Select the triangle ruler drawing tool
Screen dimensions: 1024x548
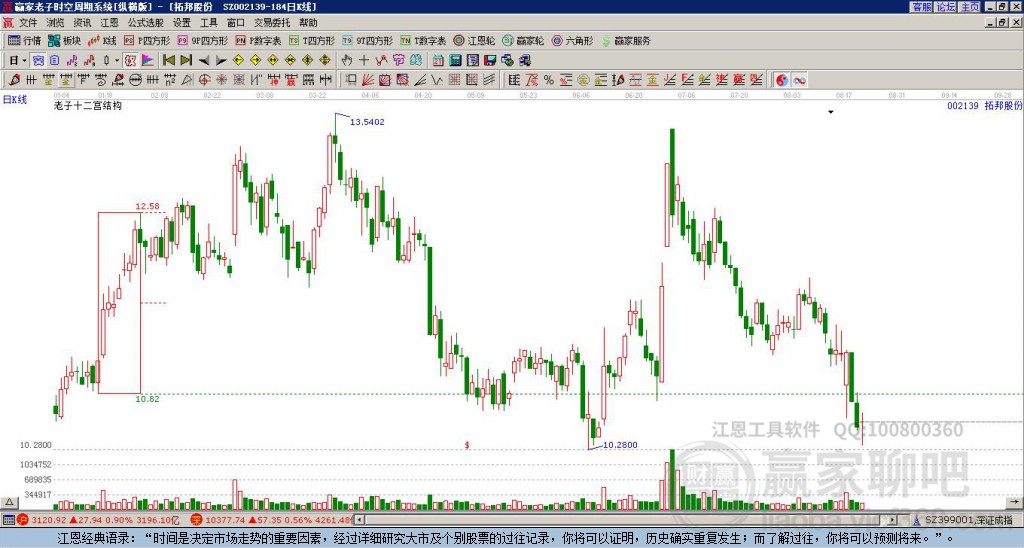(x=187, y=80)
